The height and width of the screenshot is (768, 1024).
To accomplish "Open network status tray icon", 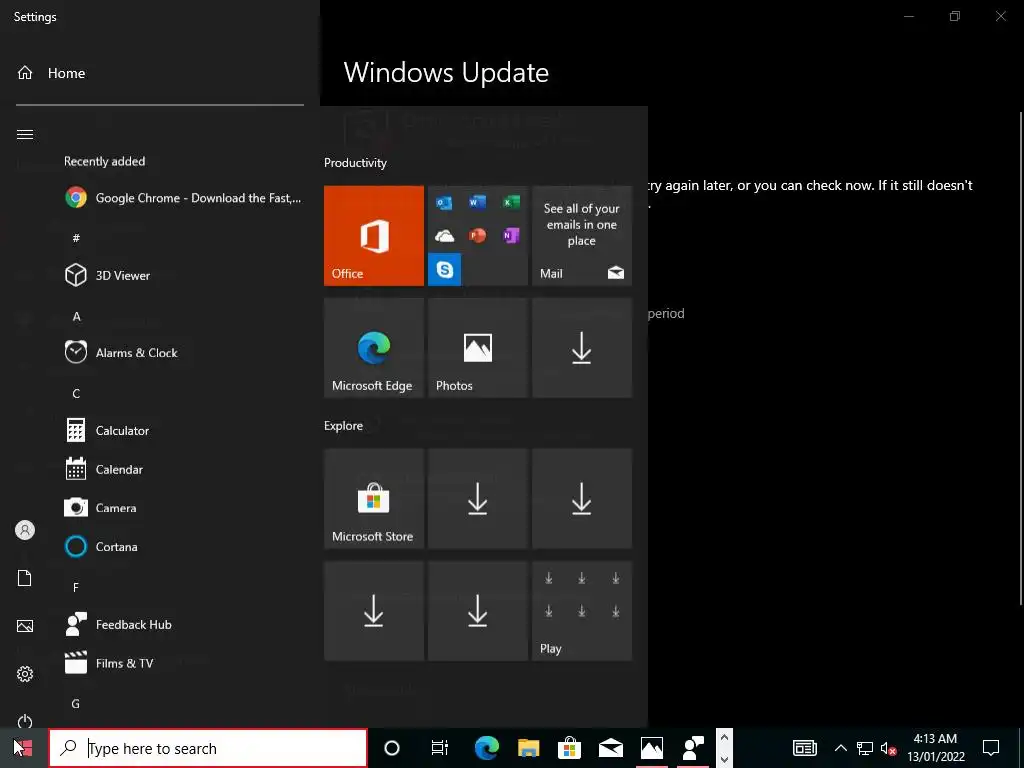I will (x=865, y=748).
